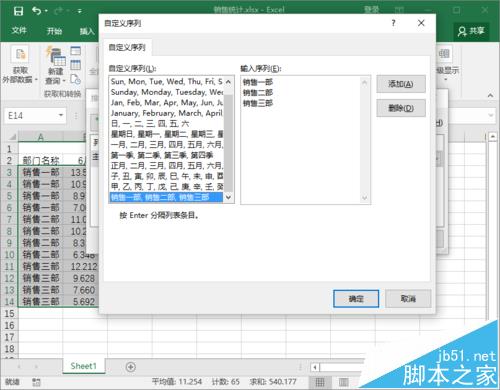Screen dimensions: 500x390
Task: Click the custom list scrollbar down arrow
Action: pyautogui.click(x=228, y=197)
